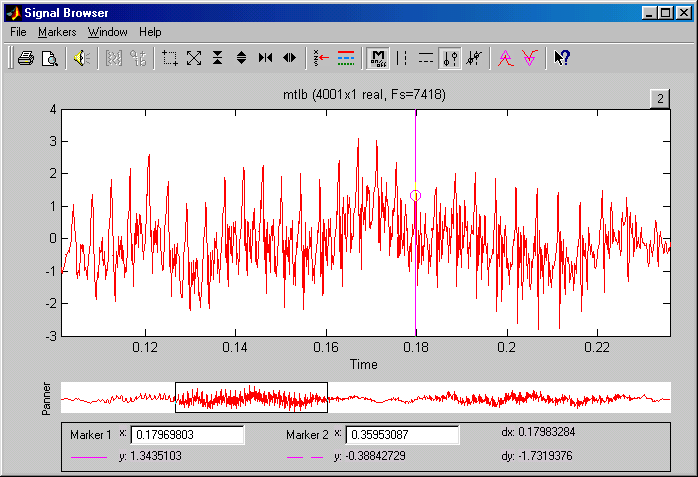The image size is (698, 477).
Task: Enable Track markers mode
Action: (x=450, y=58)
